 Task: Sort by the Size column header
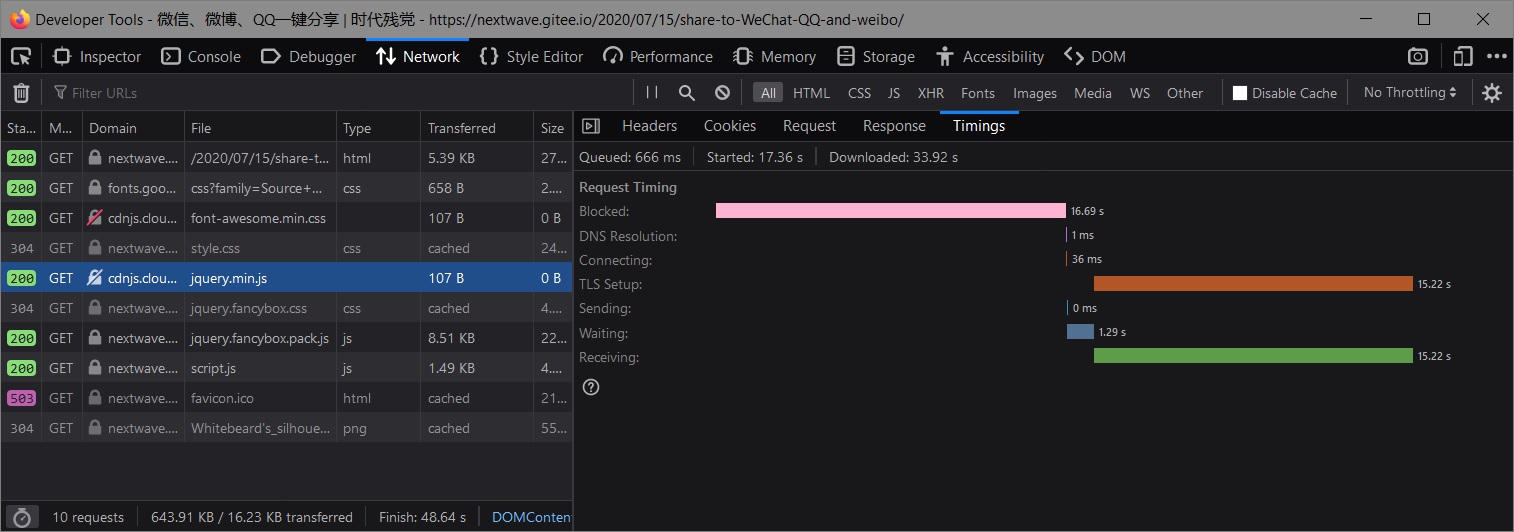coord(553,128)
